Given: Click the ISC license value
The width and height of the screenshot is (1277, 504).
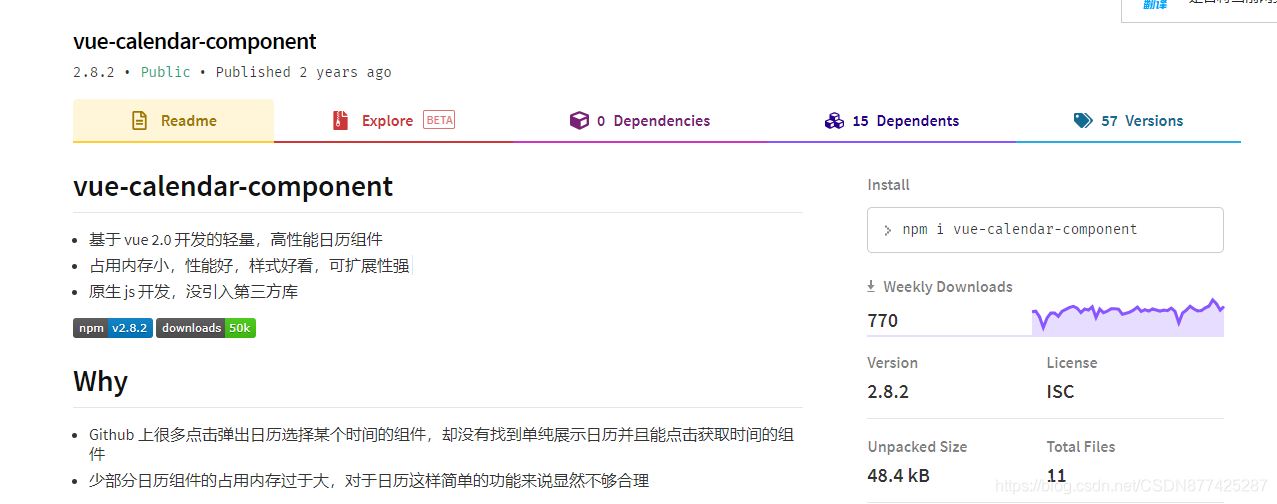Looking at the screenshot, I should [1060, 391].
